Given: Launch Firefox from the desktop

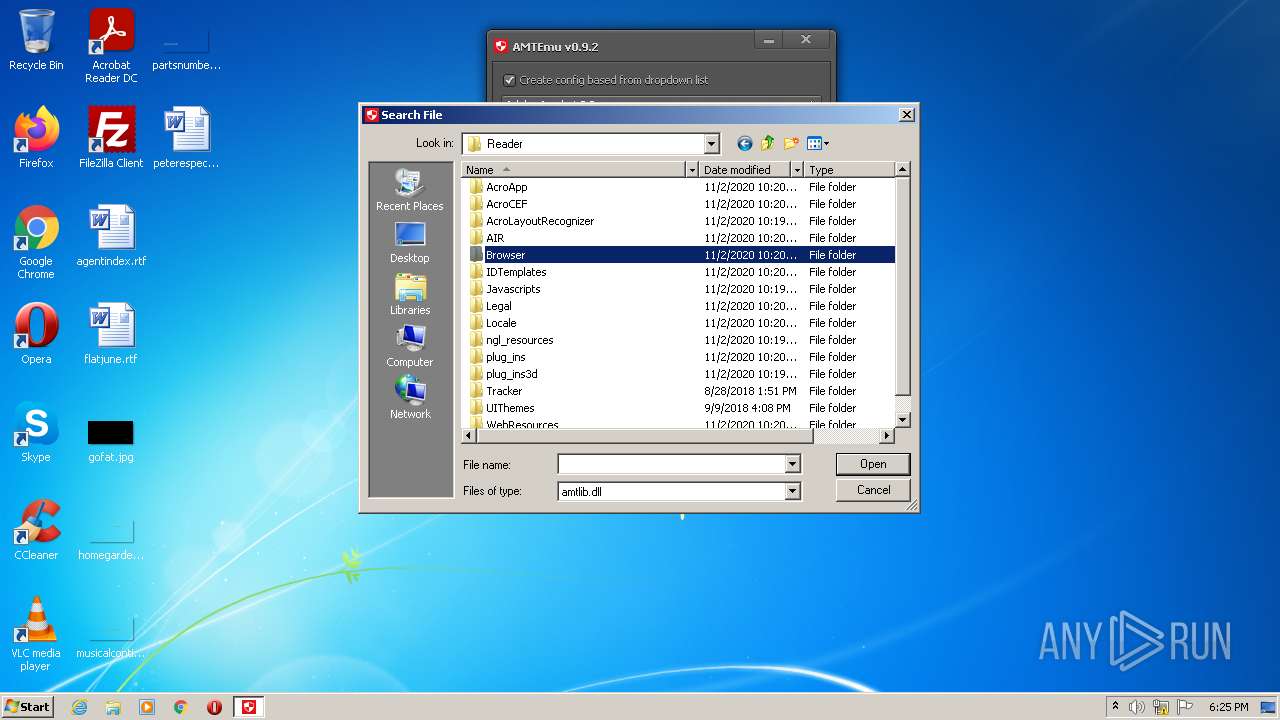Looking at the screenshot, I should coord(36,138).
